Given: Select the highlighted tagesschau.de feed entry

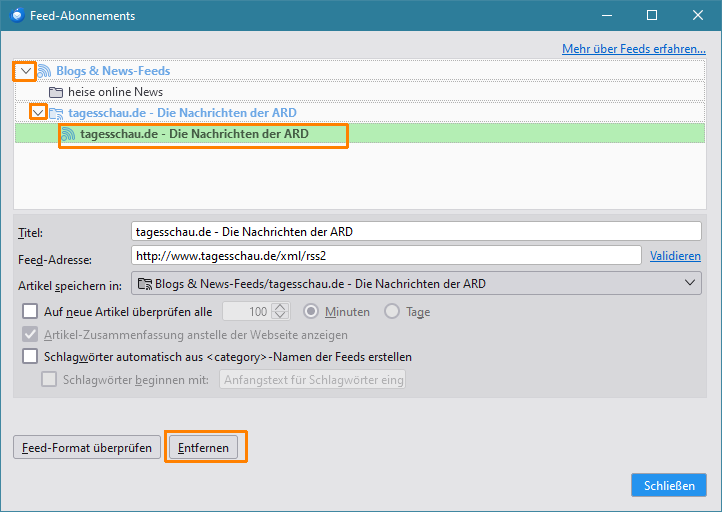Looking at the screenshot, I should click(194, 134).
